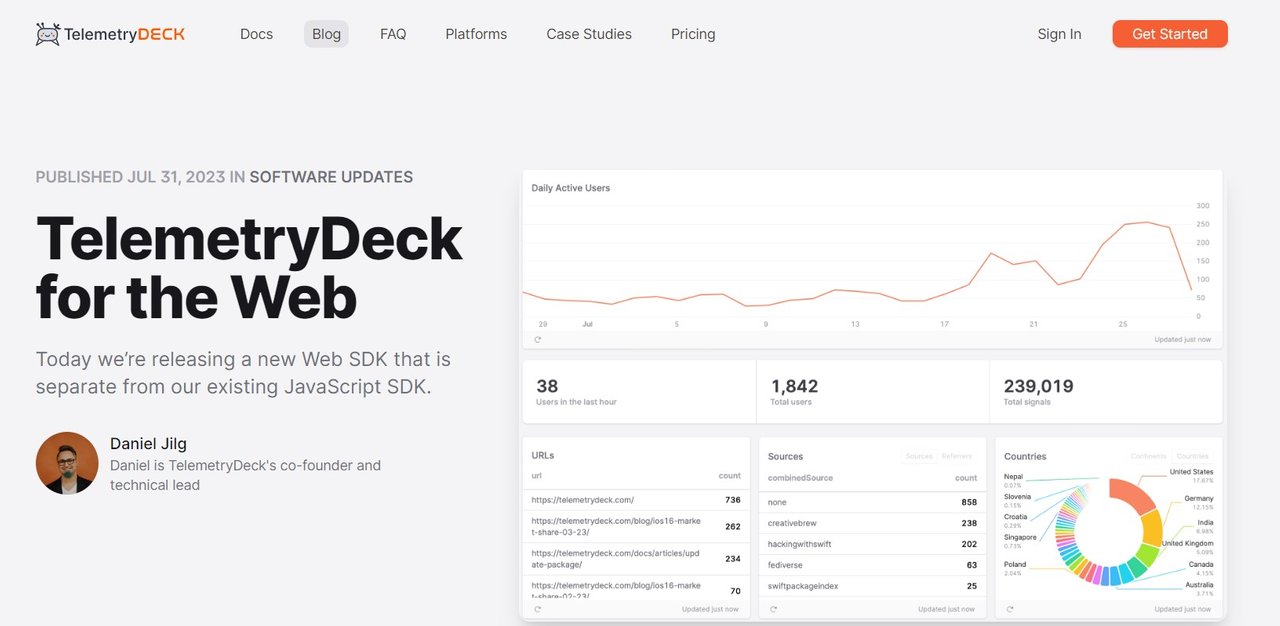The image size is (1280, 626).
Task: Switch Countries panel to Continents
Action: 1149,456
